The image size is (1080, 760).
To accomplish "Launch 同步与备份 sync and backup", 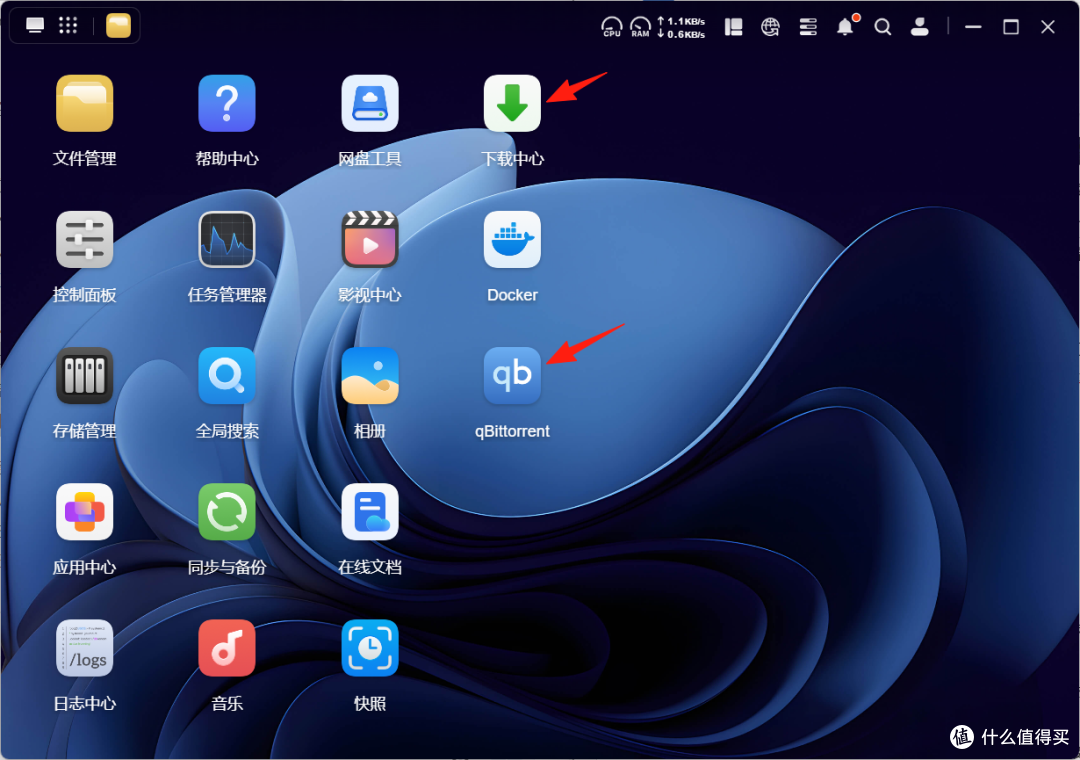I will coord(227,512).
